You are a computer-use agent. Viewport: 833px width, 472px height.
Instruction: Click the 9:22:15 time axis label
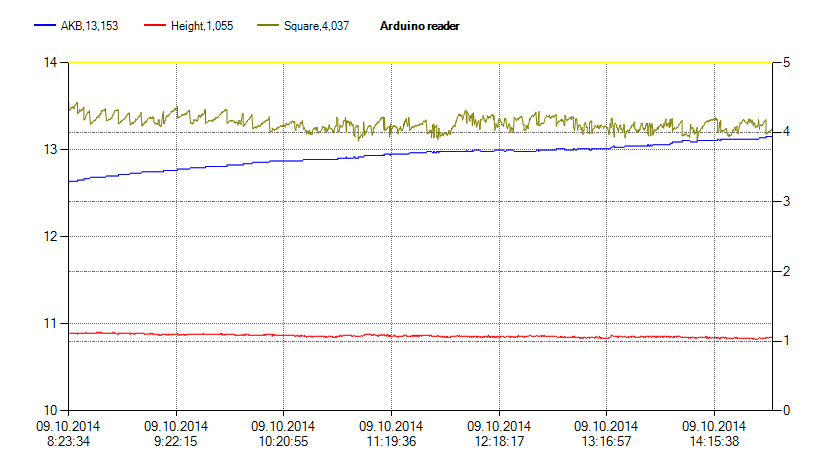176,440
